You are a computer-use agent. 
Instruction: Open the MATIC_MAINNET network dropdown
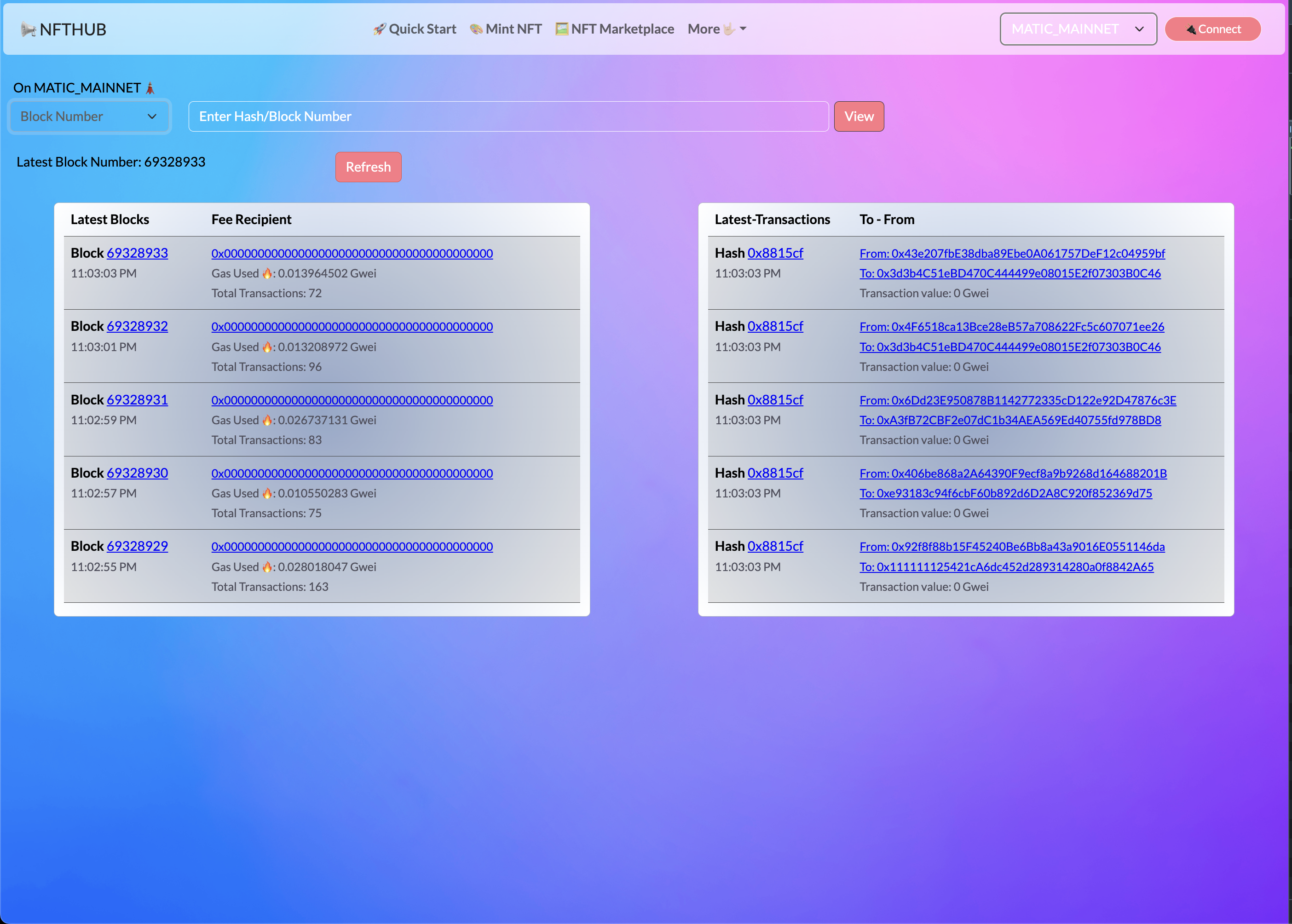(1078, 29)
